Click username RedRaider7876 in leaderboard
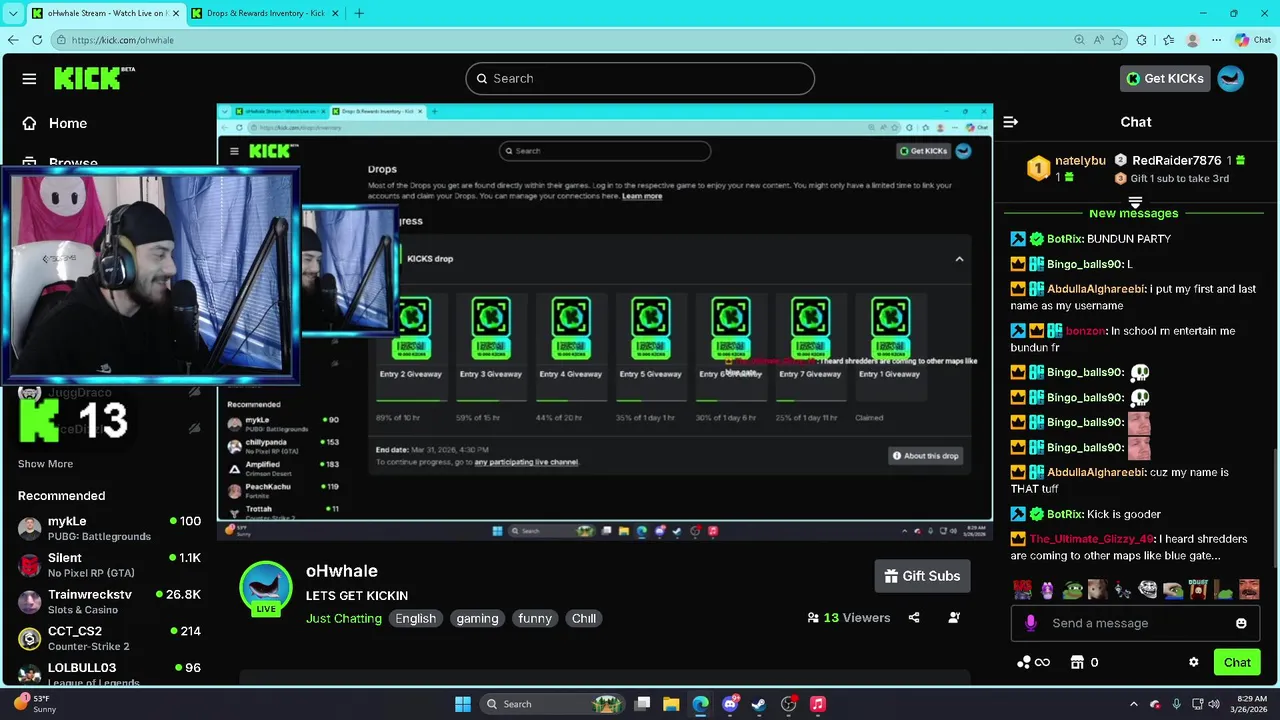Viewport: 1280px width, 720px height. point(1176,160)
